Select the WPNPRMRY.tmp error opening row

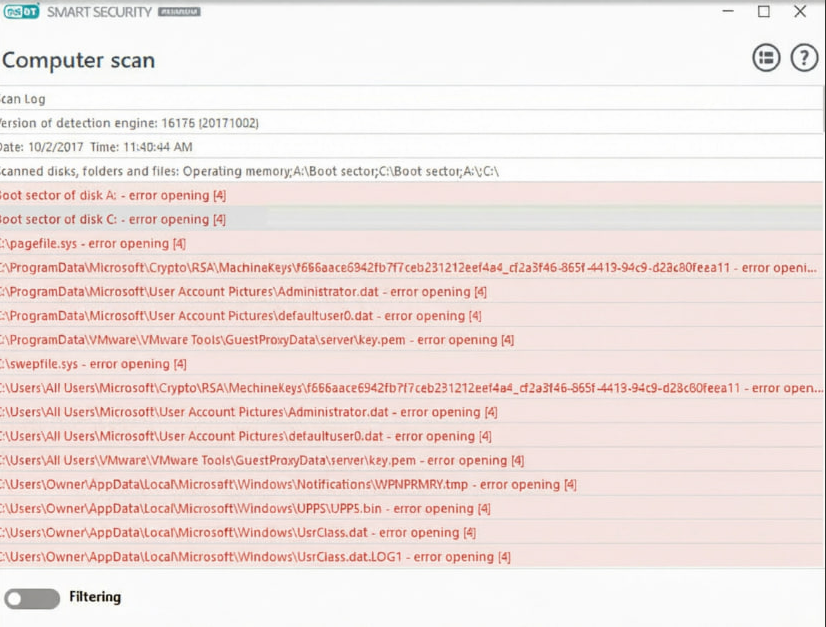point(411,485)
